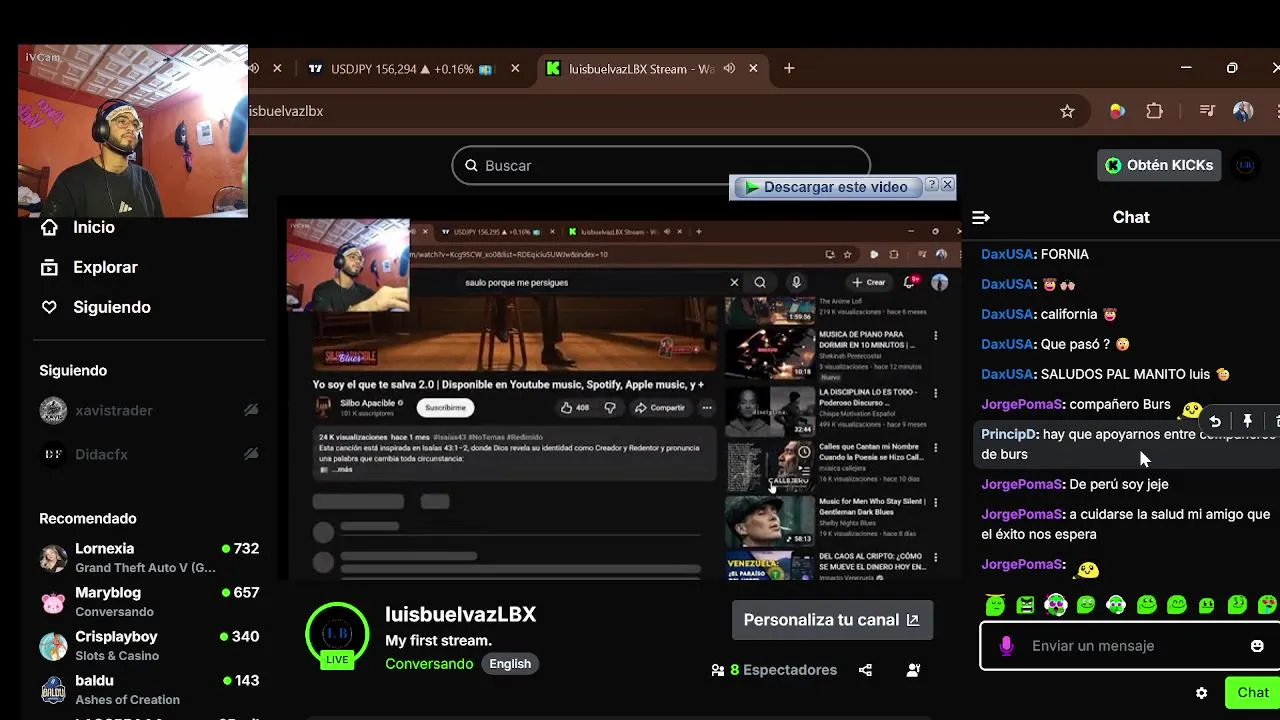1280x720 pixels.
Task: Open luisbuelvazLBX LIVE channel avatar
Action: pos(337,634)
